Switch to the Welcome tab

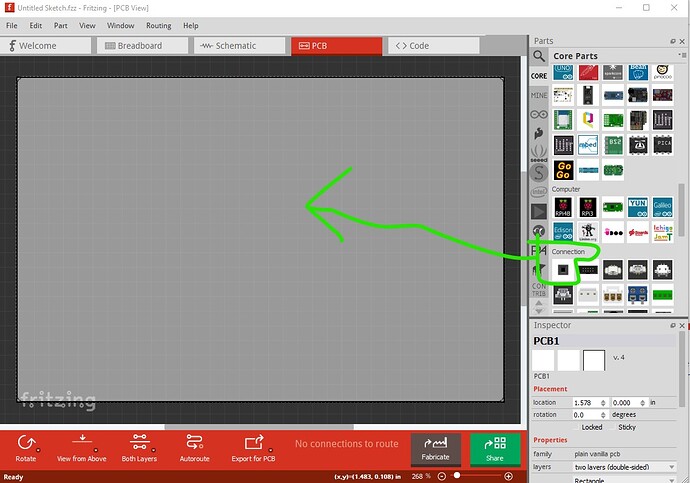pyautogui.click(x=46, y=46)
